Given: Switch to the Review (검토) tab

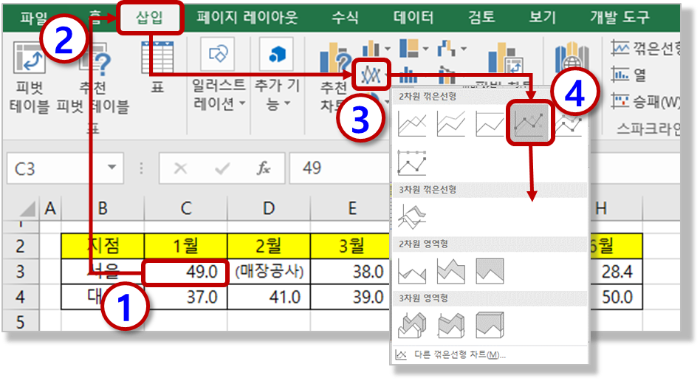Looking at the screenshot, I should [481, 17].
